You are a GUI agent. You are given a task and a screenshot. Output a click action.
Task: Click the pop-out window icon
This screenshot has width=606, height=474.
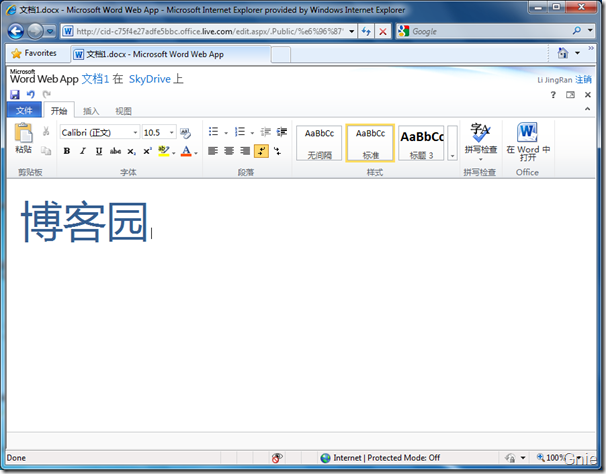(570, 95)
